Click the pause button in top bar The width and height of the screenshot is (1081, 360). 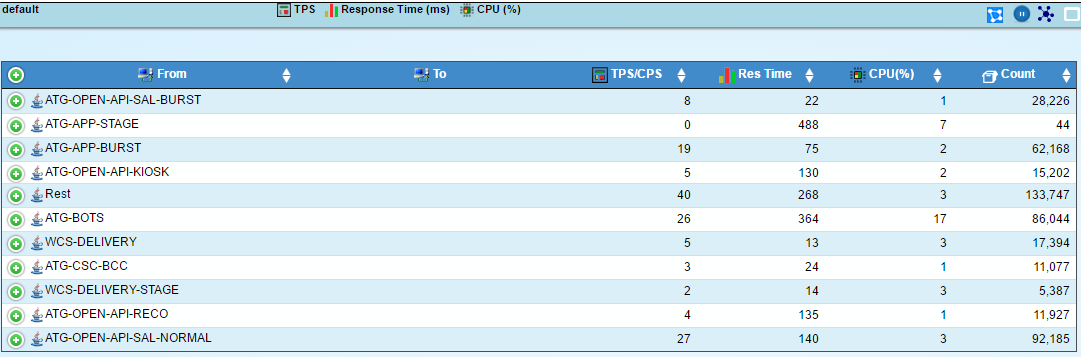(1021, 14)
